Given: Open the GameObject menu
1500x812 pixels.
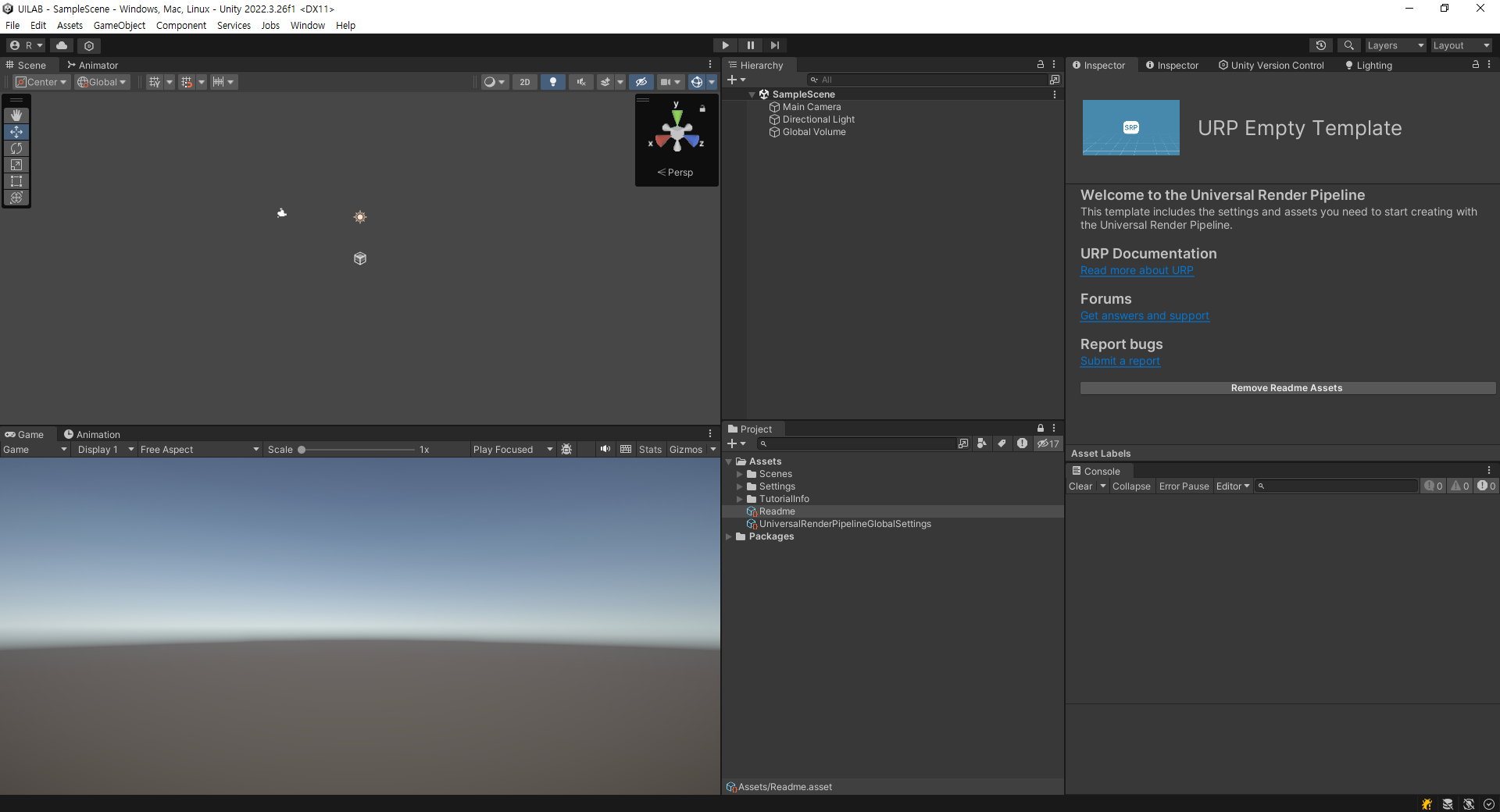Looking at the screenshot, I should [x=119, y=25].
